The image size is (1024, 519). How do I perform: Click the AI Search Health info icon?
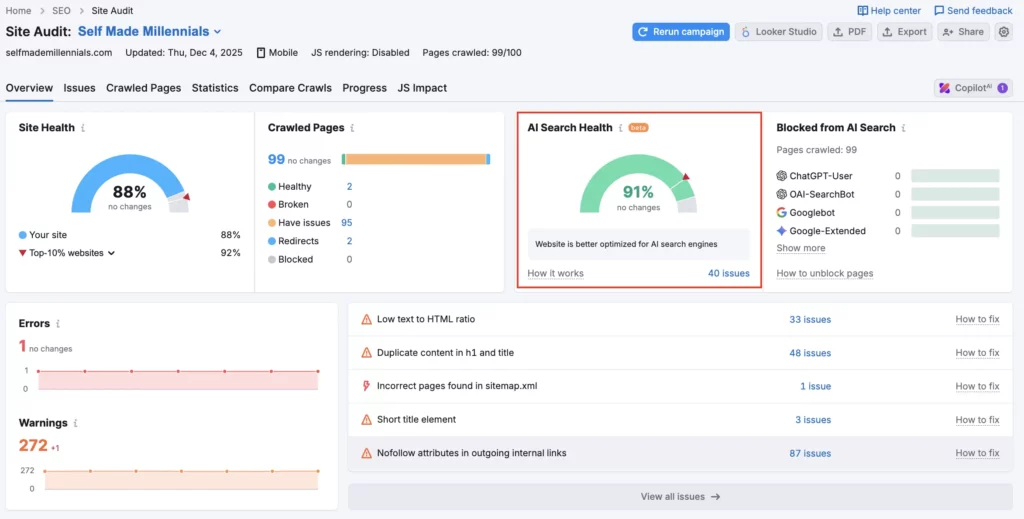point(620,128)
